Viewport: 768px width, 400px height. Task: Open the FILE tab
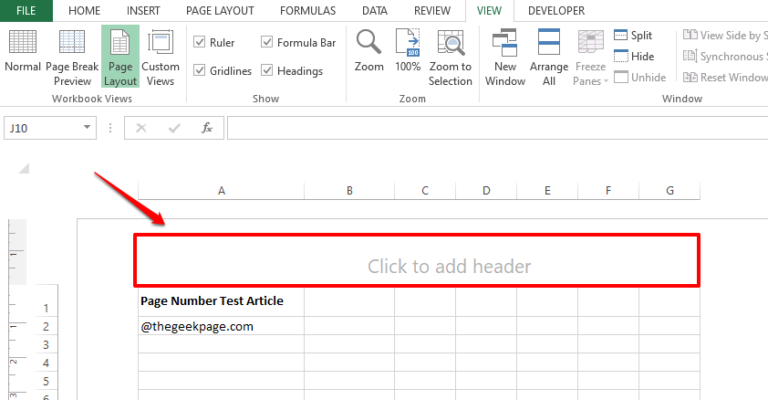coord(26,11)
